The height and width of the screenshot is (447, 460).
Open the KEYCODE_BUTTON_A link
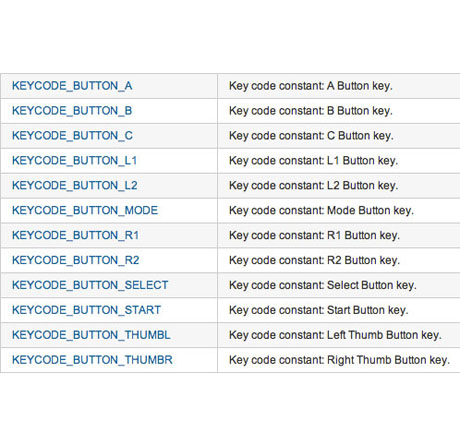pyautogui.click(x=72, y=86)
